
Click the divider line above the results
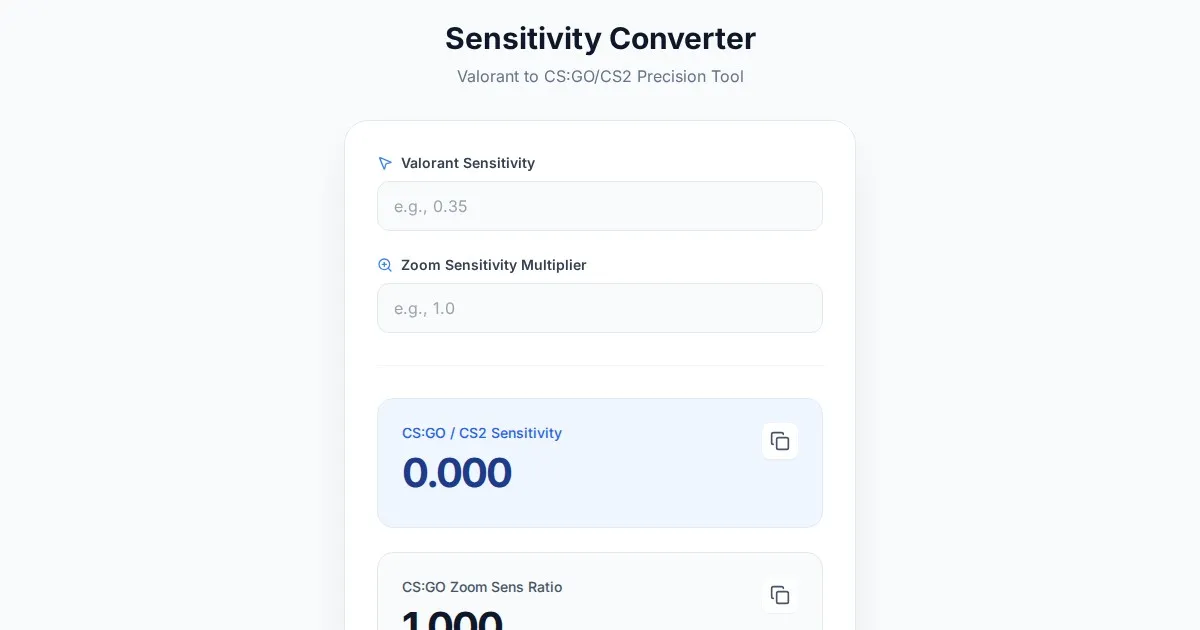(600, 366)
